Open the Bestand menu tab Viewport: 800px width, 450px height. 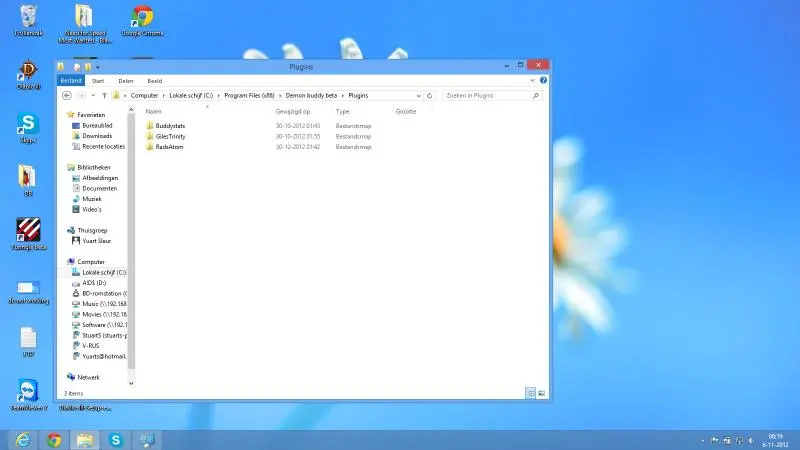point(71,80)
